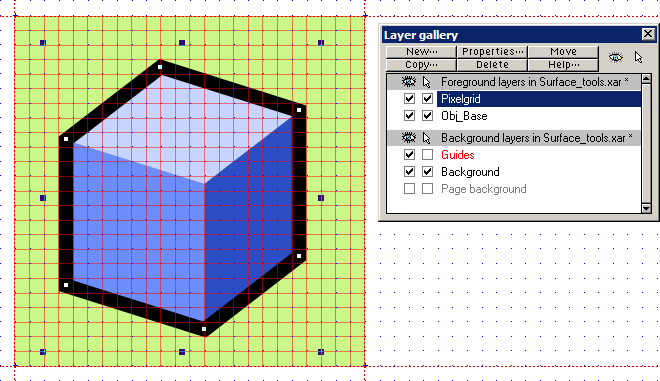Close the Layer gallery panel

tap(648, 34)
